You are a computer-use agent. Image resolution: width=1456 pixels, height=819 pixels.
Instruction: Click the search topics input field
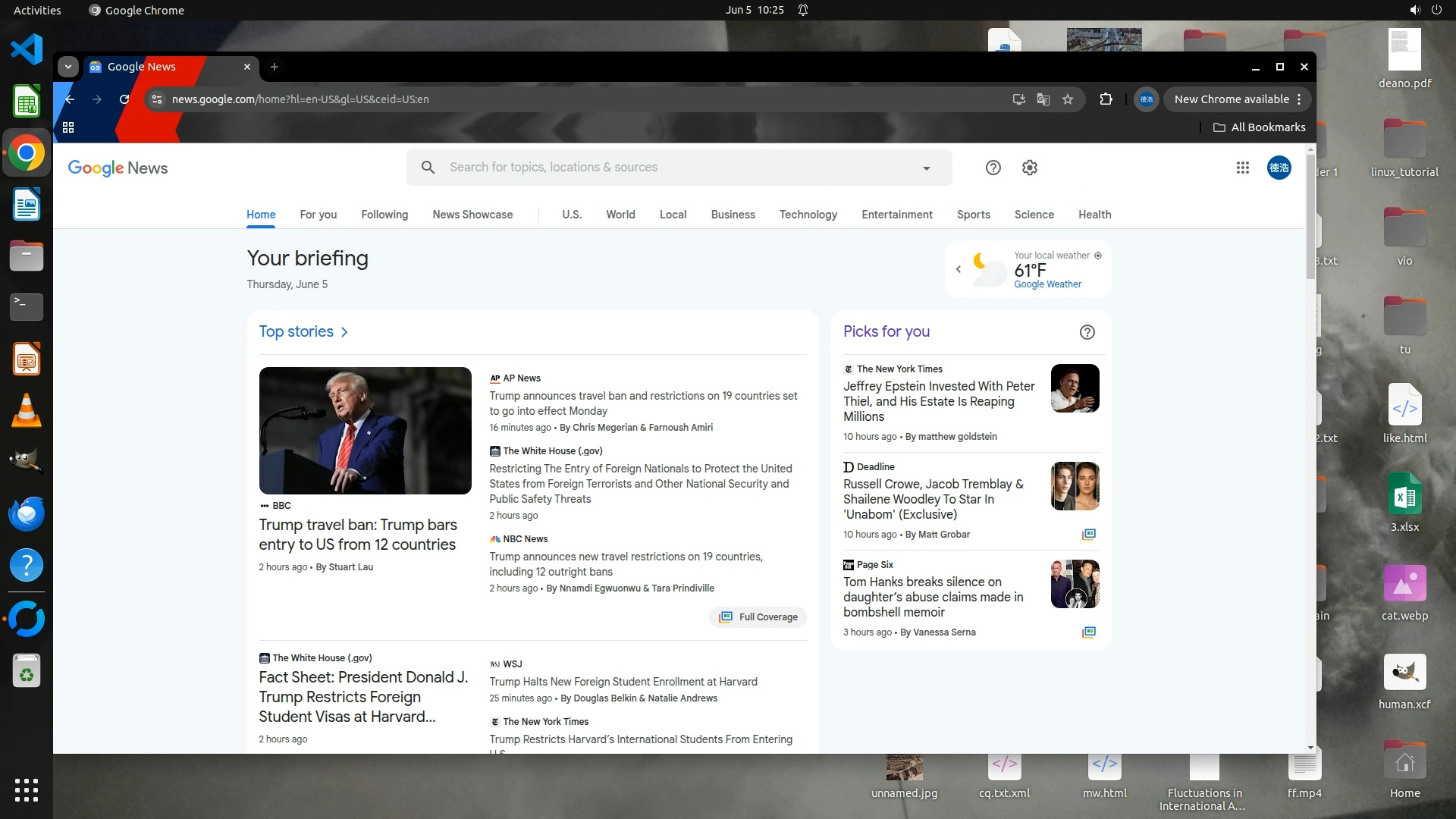pyautogui.click(x=667, y=168)
